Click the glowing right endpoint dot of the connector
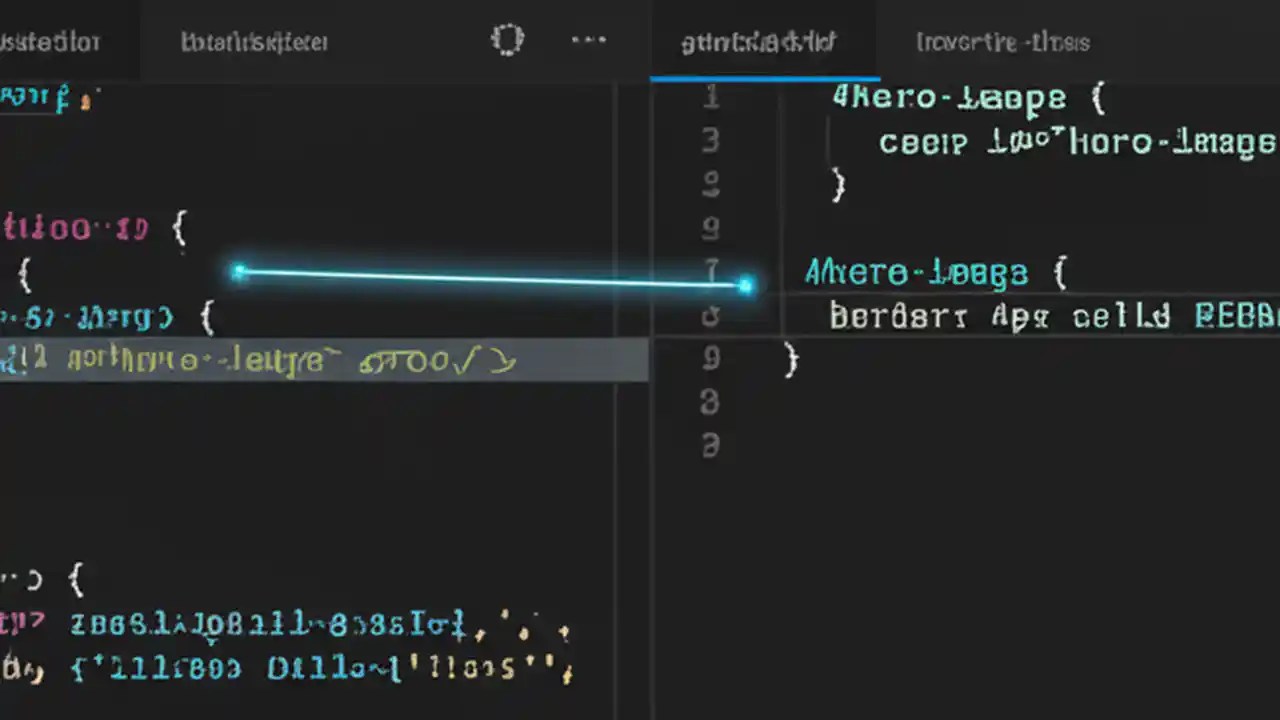The width and height of the screenshot is (1280, 720). [x=747, y=286]
